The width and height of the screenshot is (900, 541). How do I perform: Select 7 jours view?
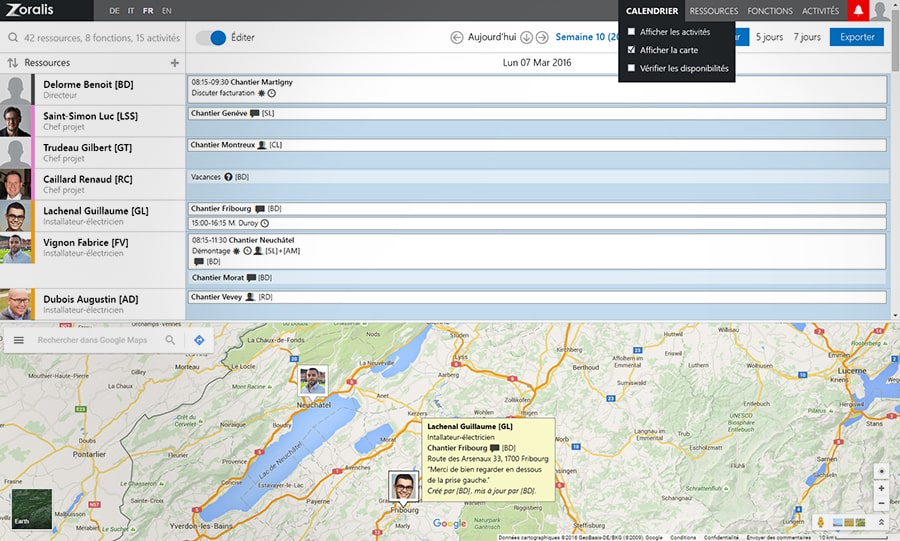807,37
